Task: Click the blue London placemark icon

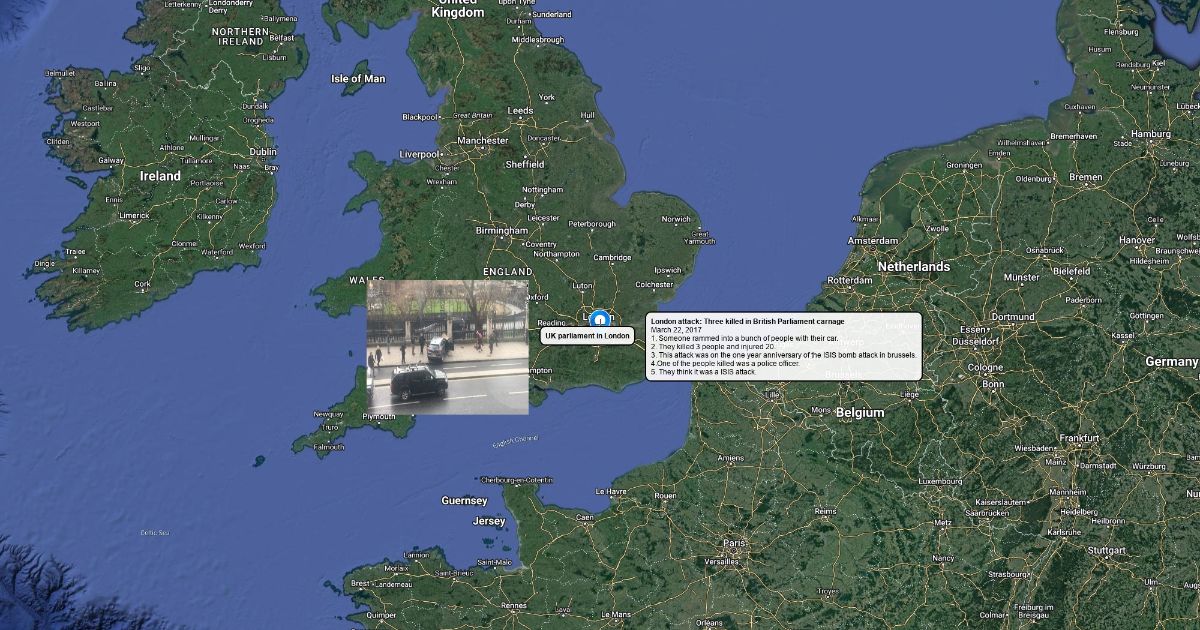Action: pos(599,319)
